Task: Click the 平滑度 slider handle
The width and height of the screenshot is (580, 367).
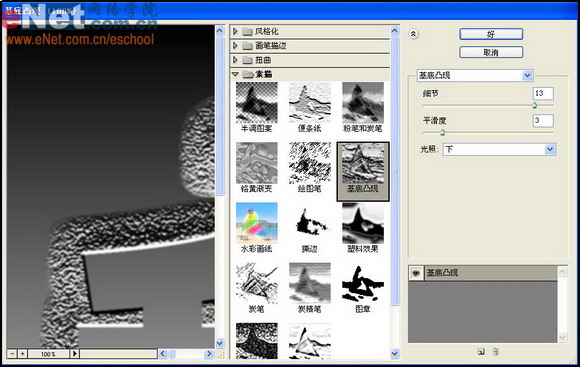Action: [442, 132]
